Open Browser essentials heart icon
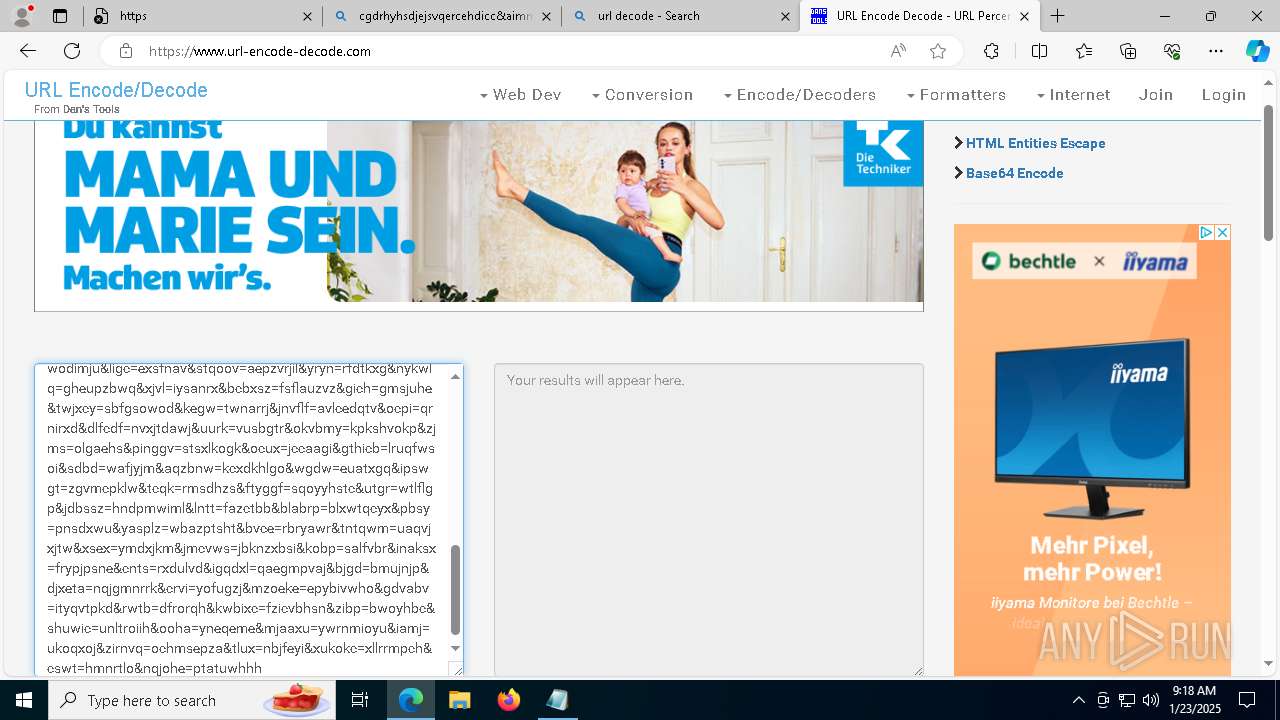 [x=1172, y=51]
